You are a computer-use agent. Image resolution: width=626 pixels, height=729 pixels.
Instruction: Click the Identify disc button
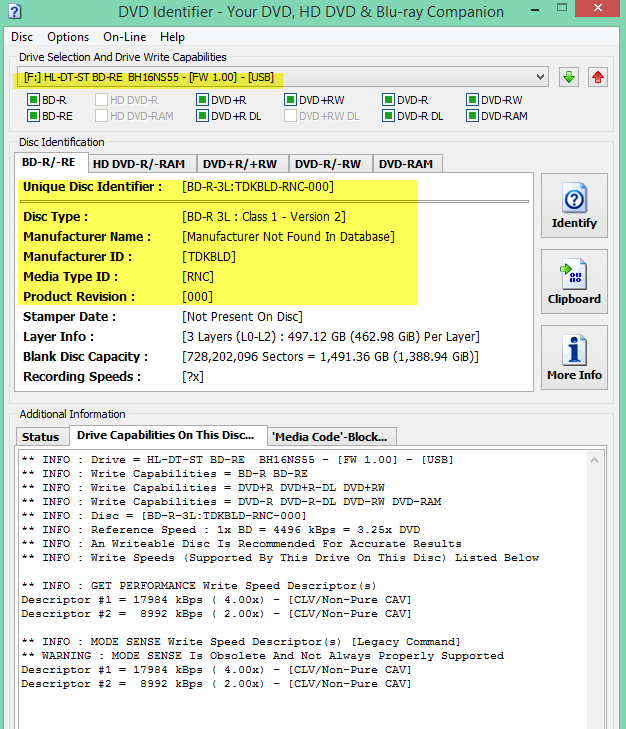coord(574,205)
